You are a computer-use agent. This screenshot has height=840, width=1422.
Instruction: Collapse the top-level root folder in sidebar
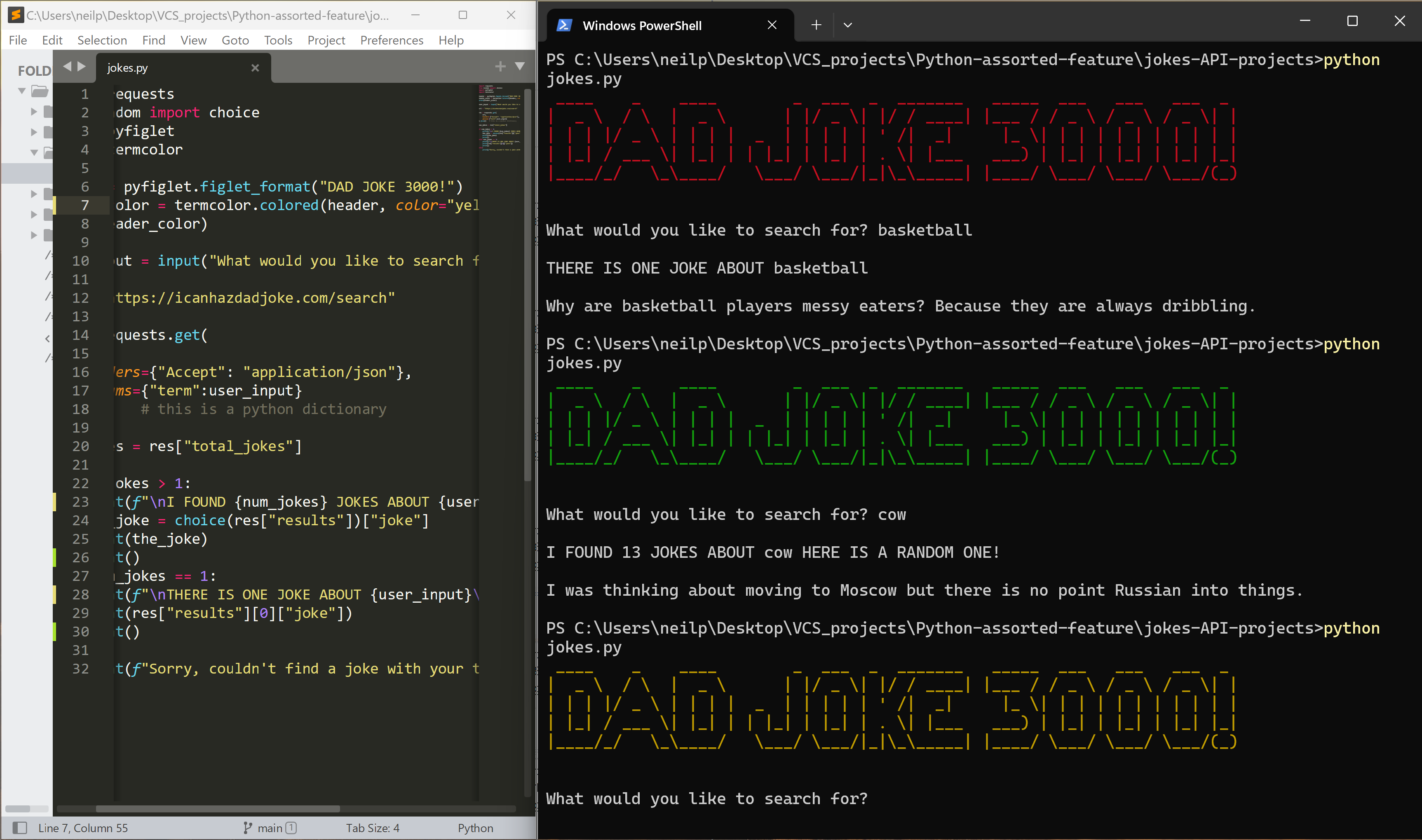(x=21, y=91)
